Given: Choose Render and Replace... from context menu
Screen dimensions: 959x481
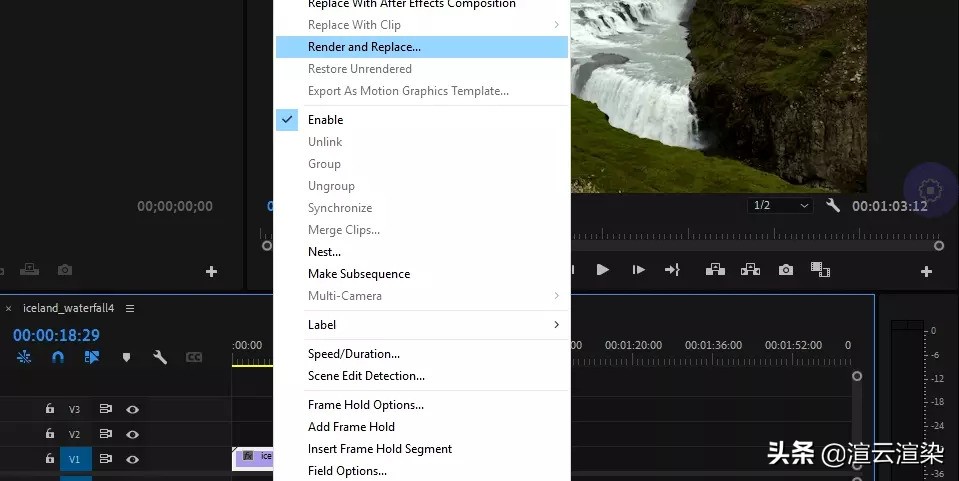Looking at the screenshot, I should coord(364,47).
